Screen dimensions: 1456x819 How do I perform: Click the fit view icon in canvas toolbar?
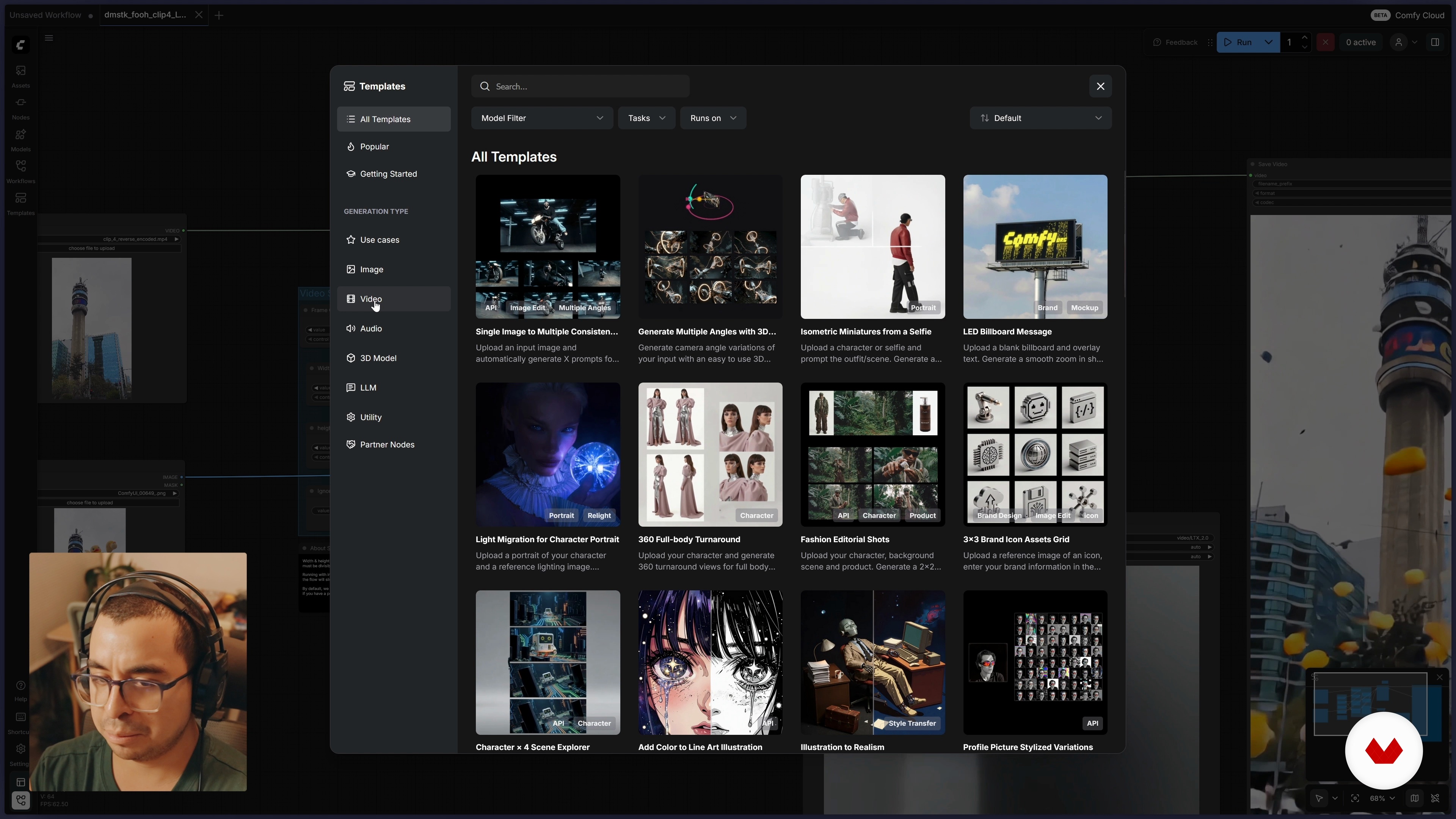[1356, 798]
